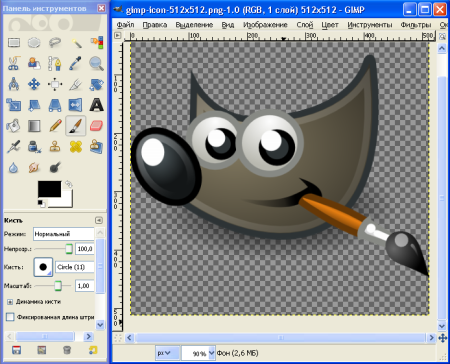Select the Shear tool
450x364 pixels.
[x=34, y=105]
